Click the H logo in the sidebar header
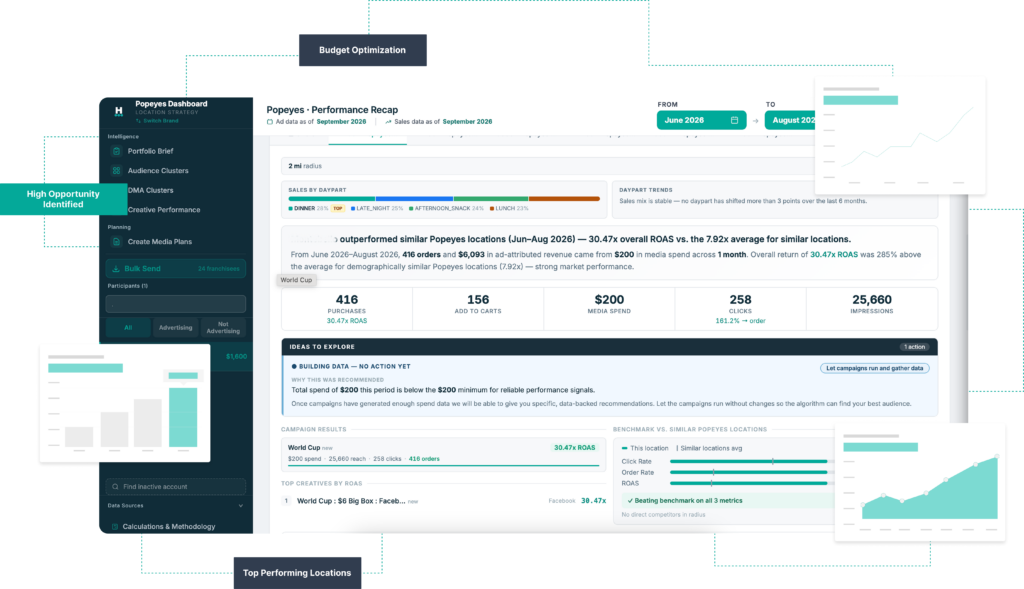The image size is (1024, 589). coord(118,111)
